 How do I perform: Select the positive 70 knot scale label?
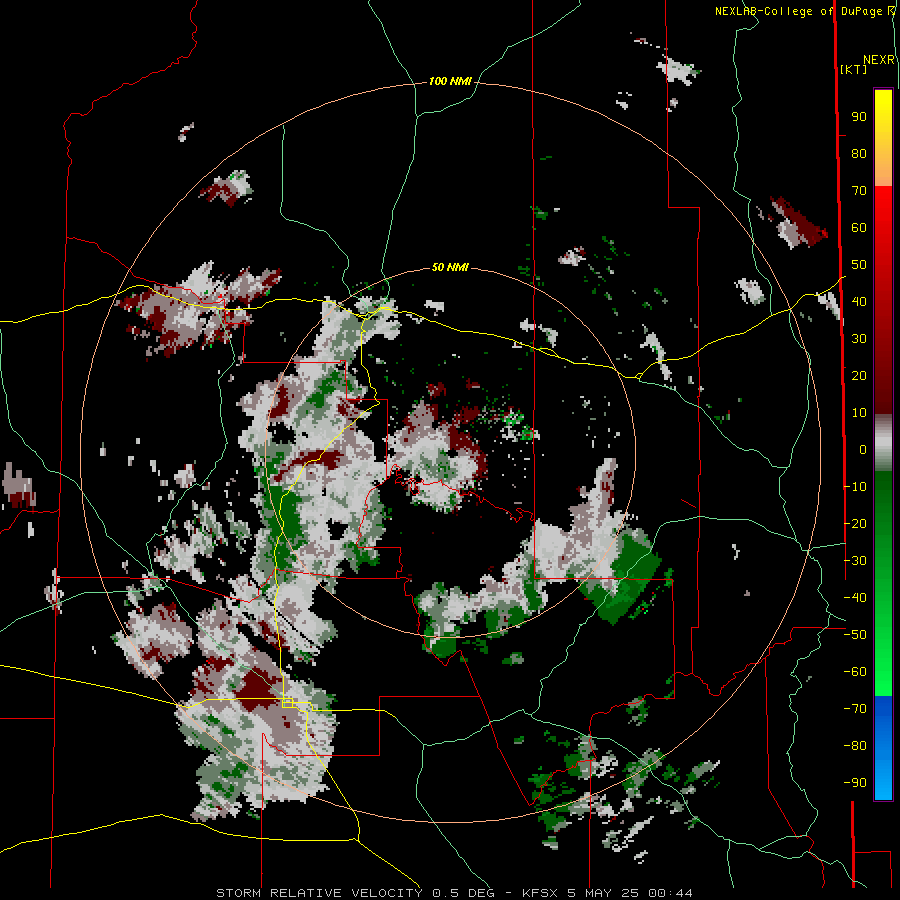tap(859, 191)
